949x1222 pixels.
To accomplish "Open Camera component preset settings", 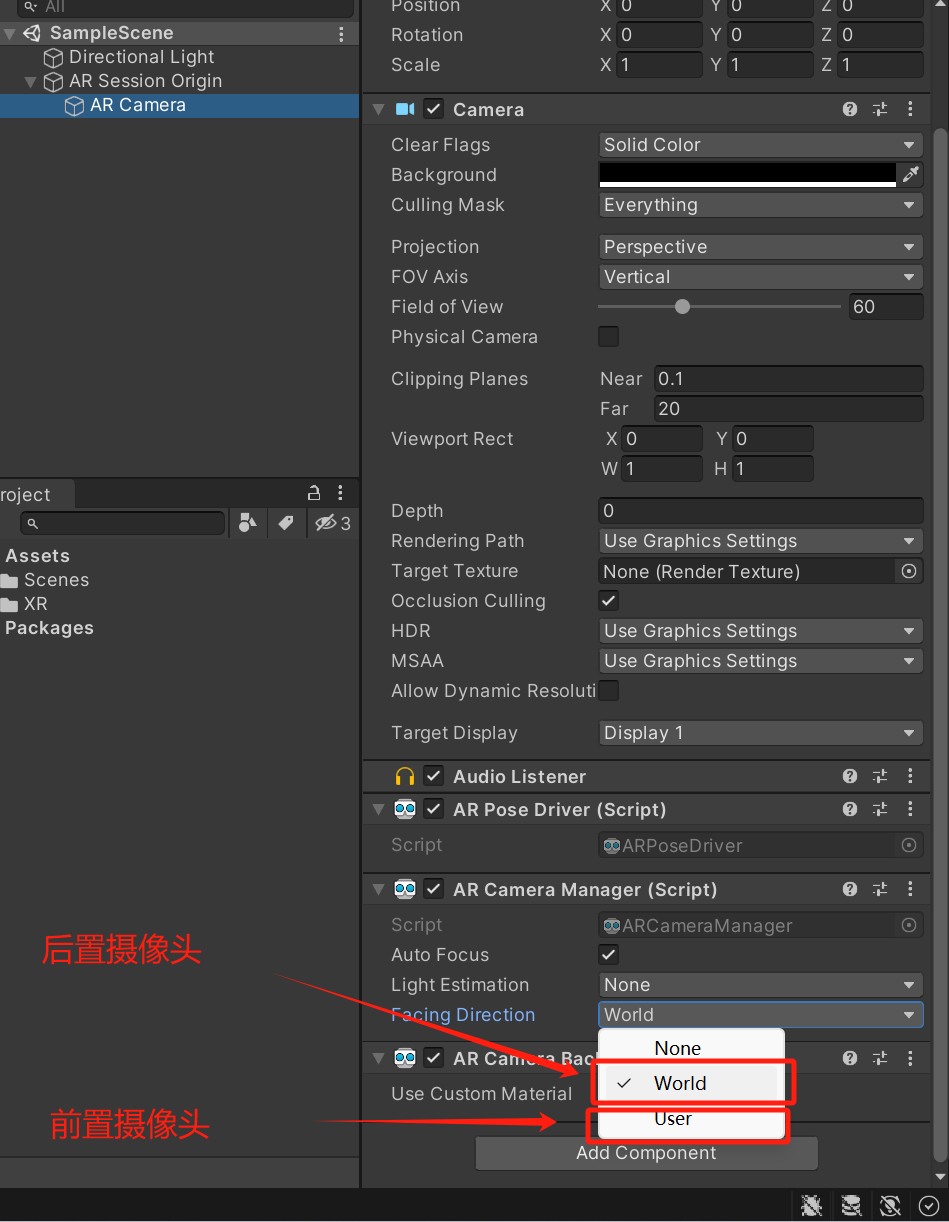I will click(880, 110).
